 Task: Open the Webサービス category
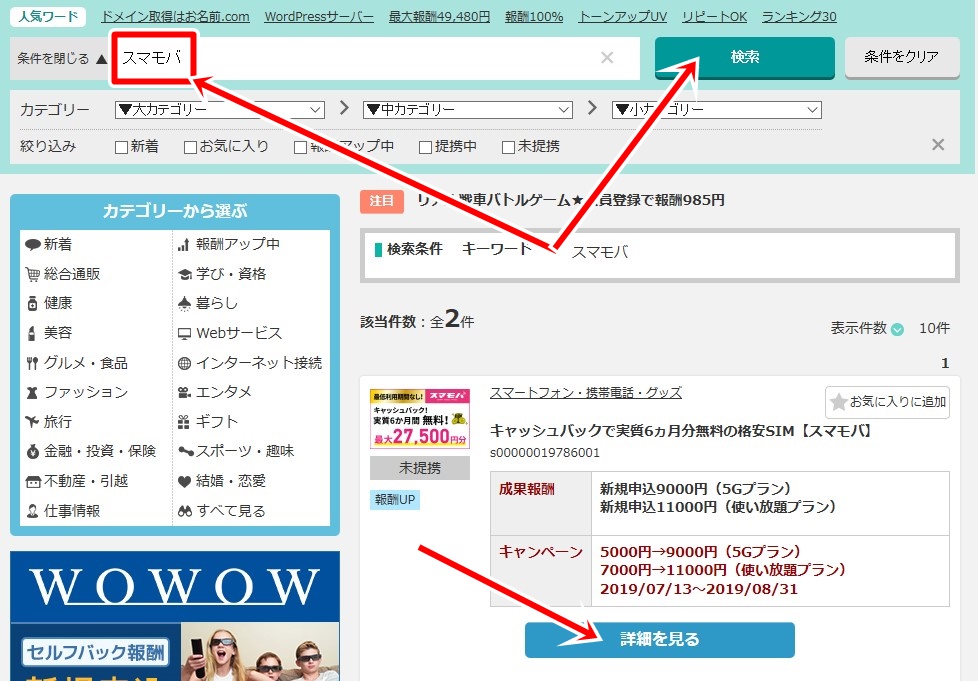239,333
